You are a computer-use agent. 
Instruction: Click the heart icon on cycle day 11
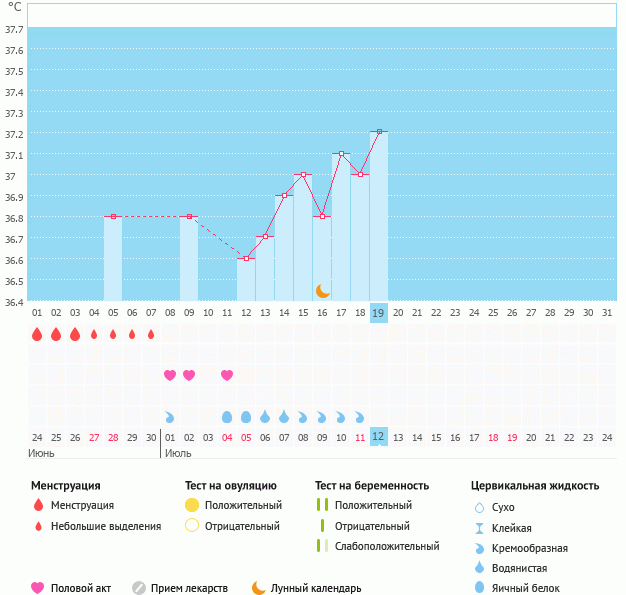tap(227, 375)
